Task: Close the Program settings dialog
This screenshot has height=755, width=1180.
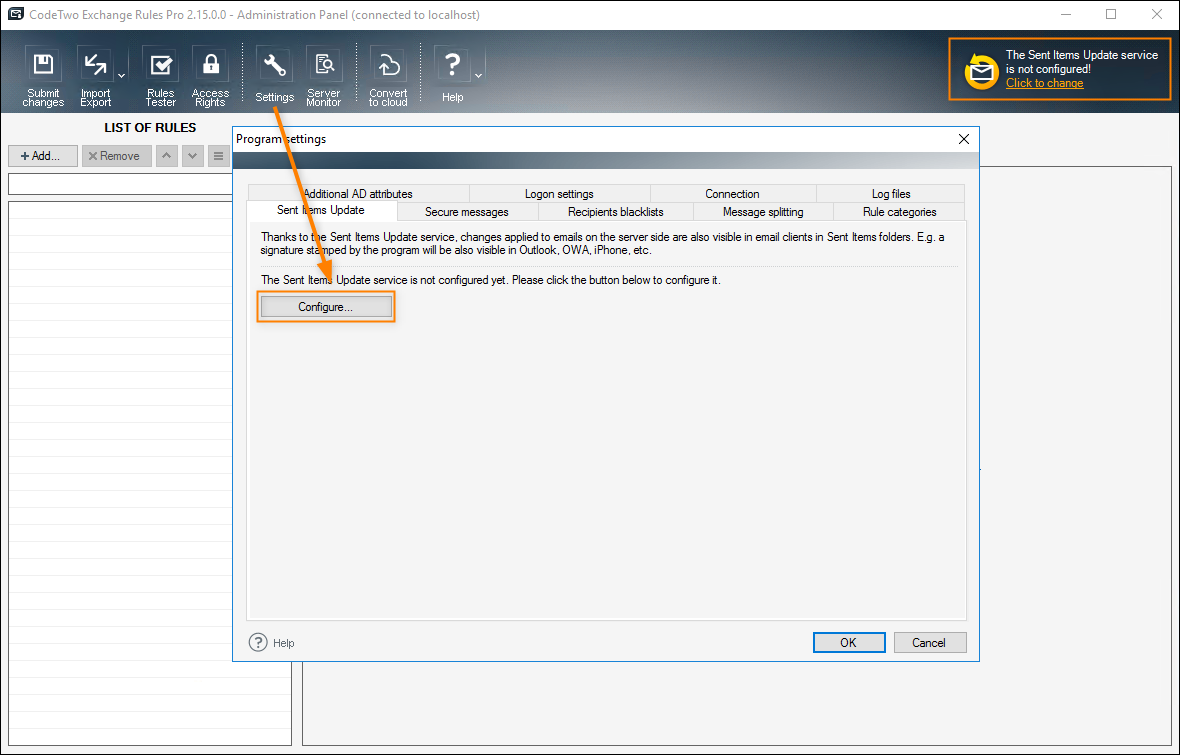Action: (x=963, y=139)
